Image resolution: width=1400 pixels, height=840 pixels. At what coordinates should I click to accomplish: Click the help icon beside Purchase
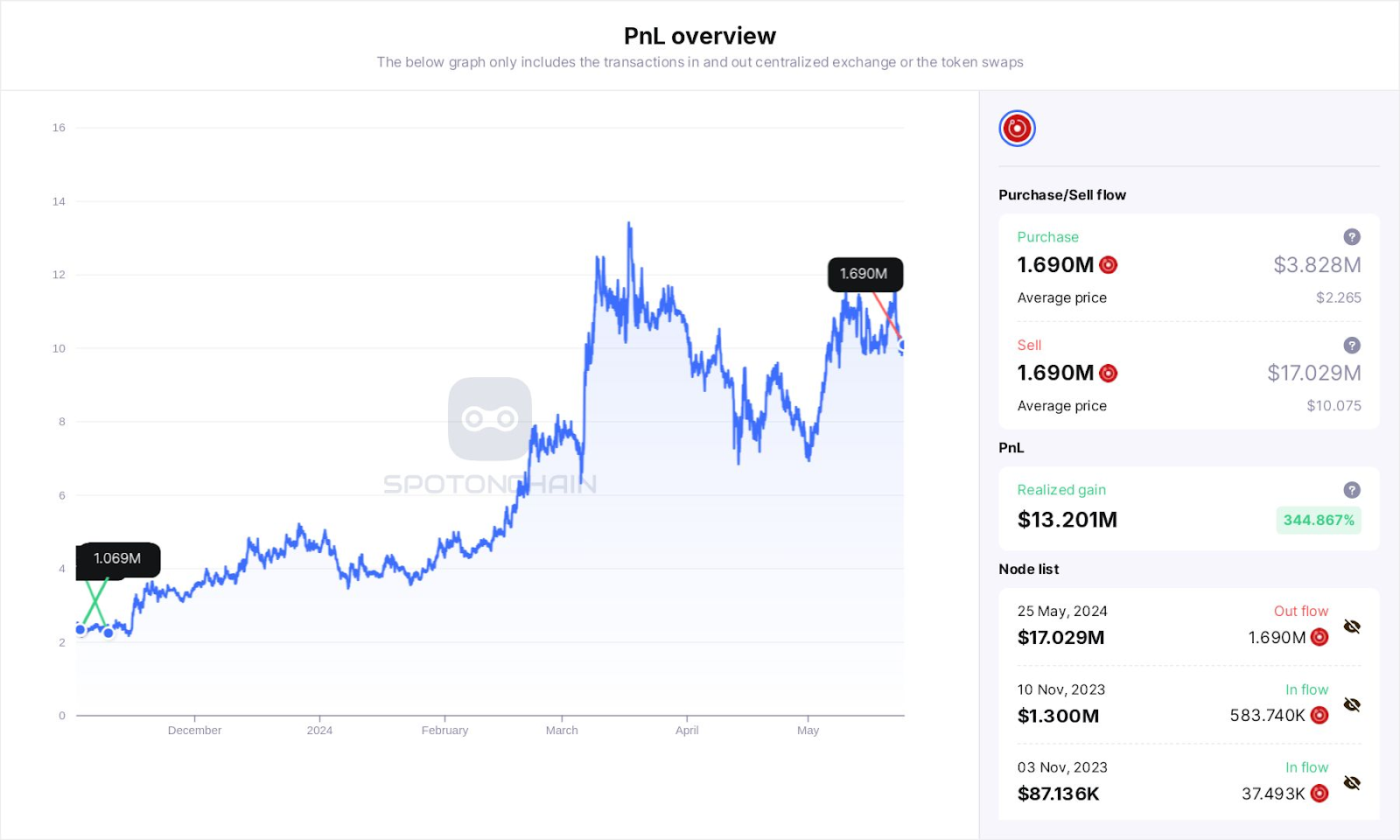(1351, 237)
